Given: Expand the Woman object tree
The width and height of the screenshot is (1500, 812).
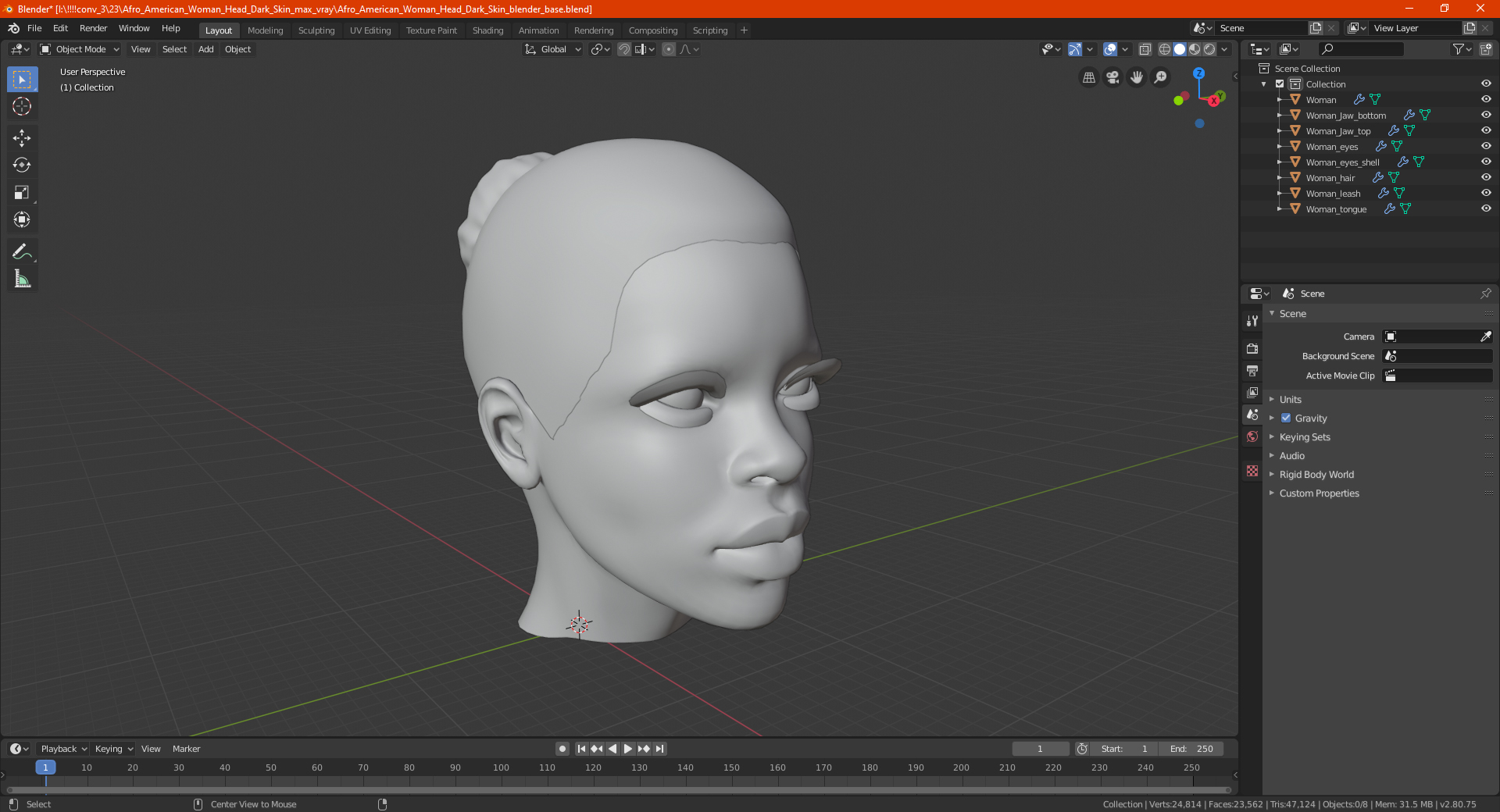Looking at the screenshot, I should click(x=1279, y=100).
